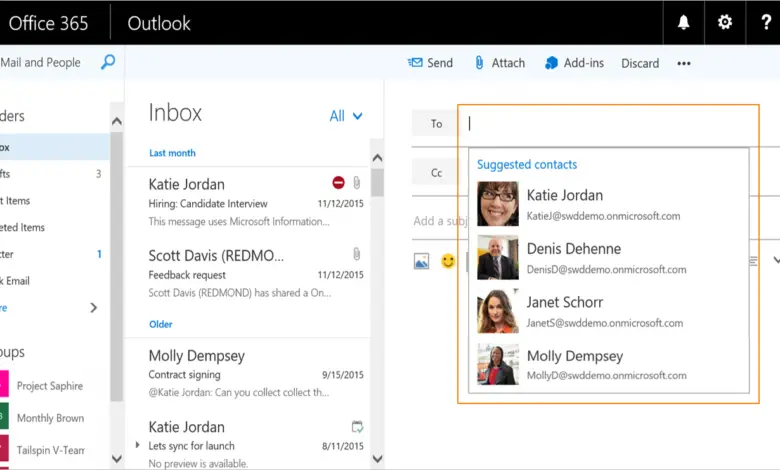Open the more actions ellipsis menu

coord(684,63)
